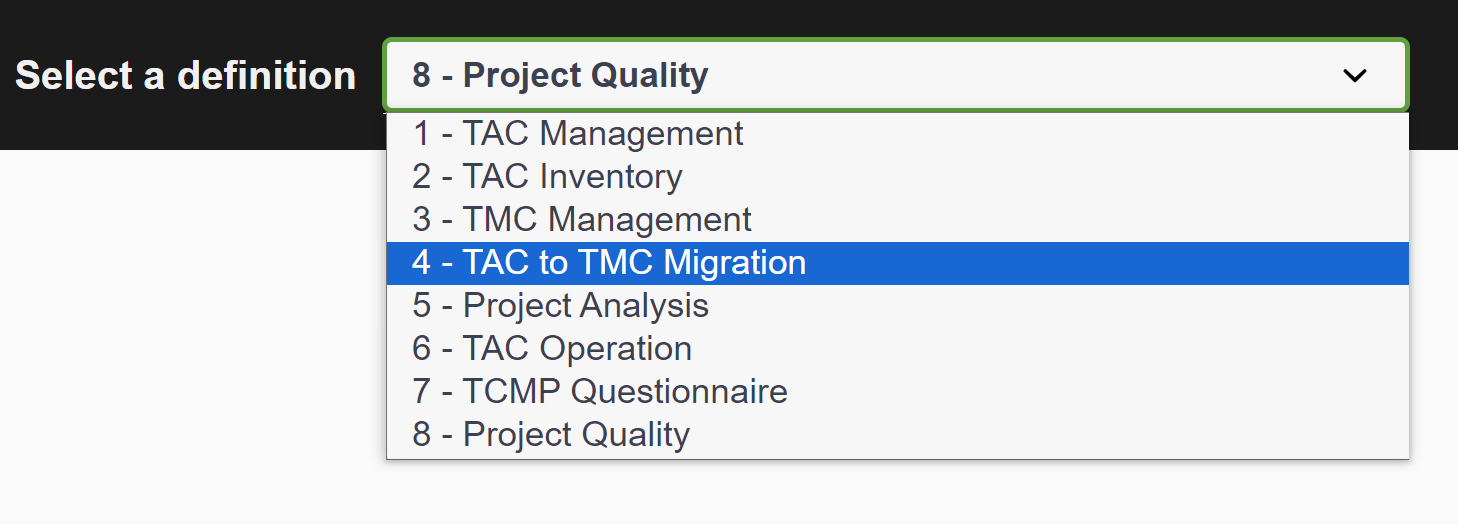
Task: Choose '5 - Project Analysis' definition
Action: [561, 306]
